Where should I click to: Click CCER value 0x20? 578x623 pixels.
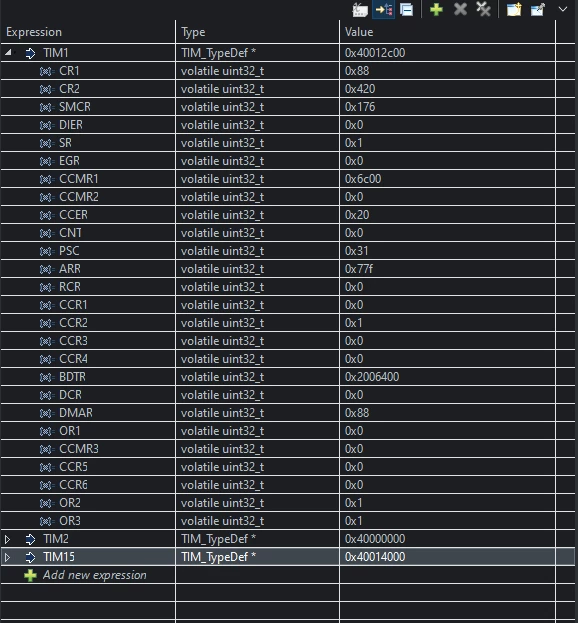(357, 215)
